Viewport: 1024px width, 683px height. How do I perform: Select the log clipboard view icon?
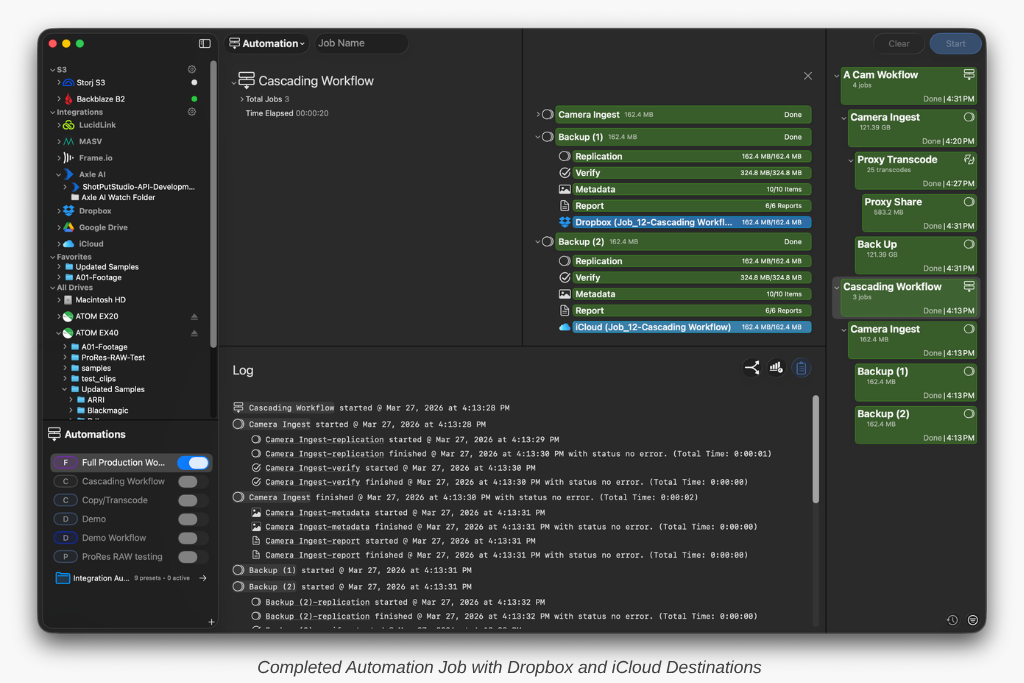[x=801, y=368]
